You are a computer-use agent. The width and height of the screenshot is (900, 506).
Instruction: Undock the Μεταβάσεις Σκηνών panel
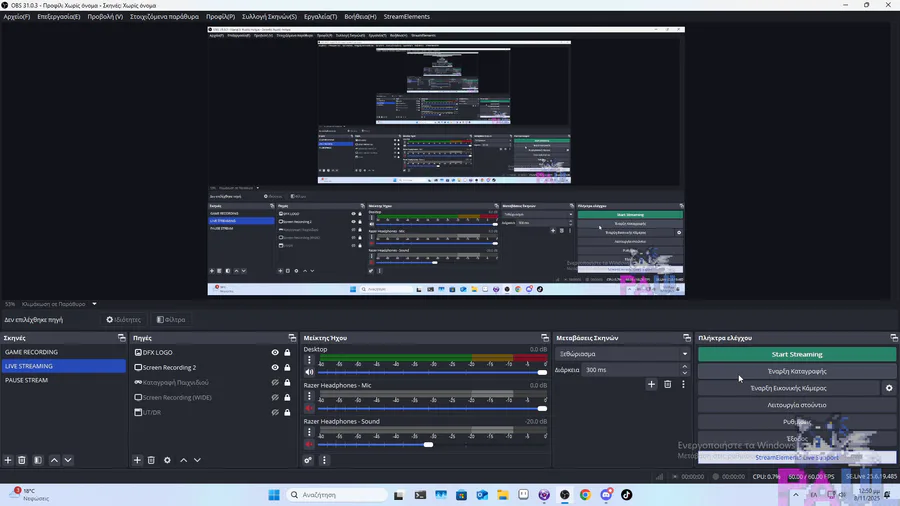[x=686, y=338]
